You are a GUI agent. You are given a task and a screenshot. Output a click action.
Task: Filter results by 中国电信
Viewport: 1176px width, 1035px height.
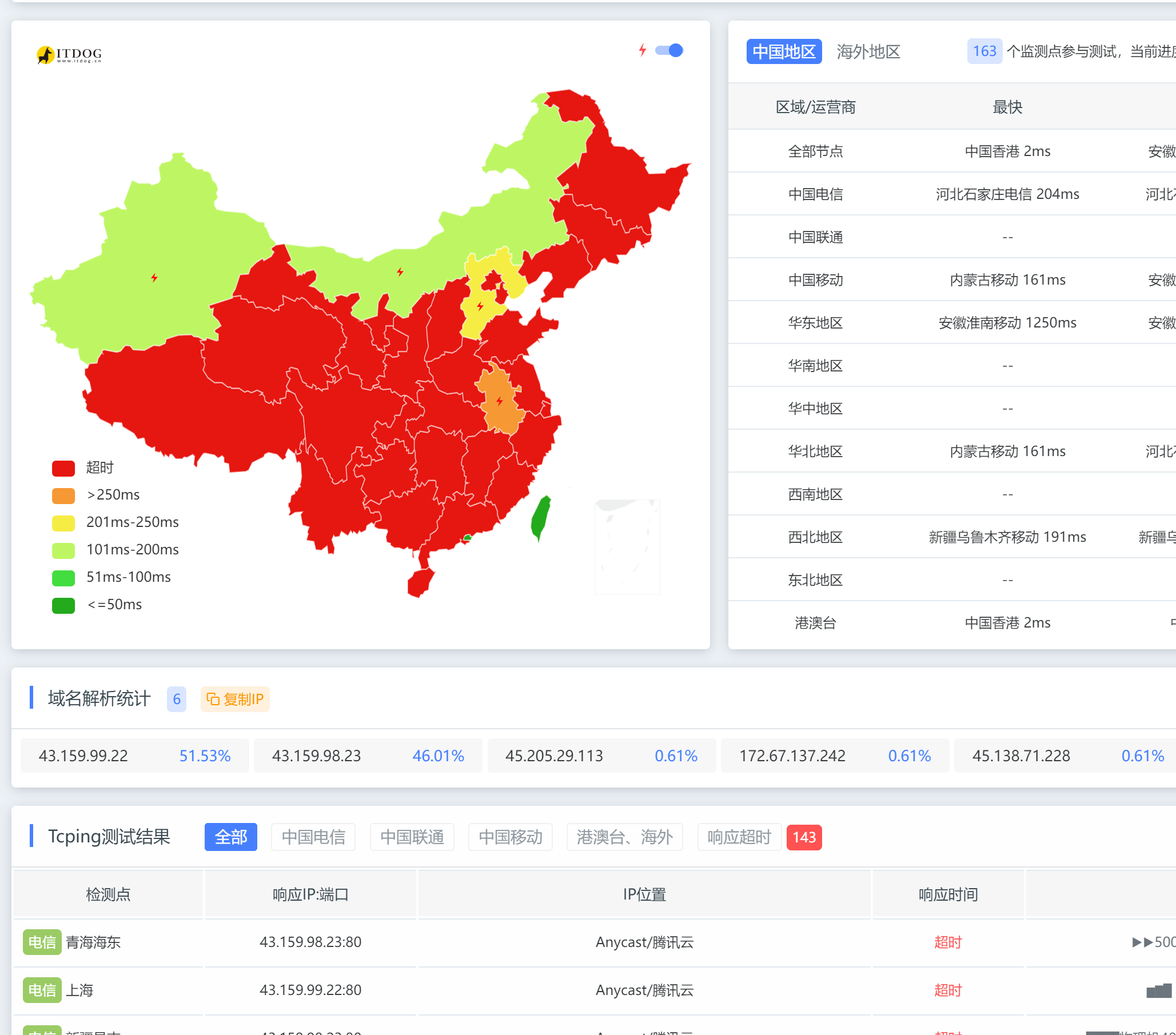coord(313,837)
